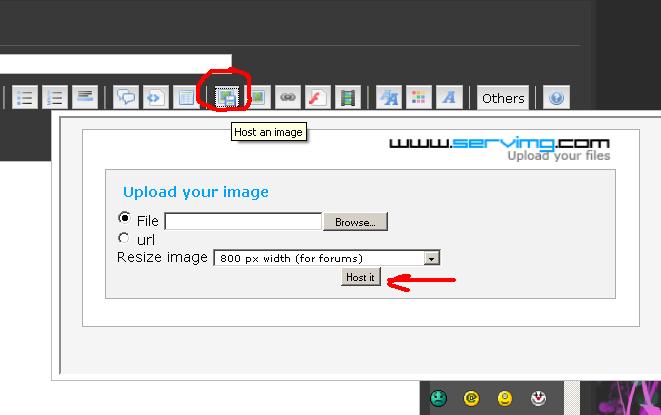Open the help icon in the toolbar
The height and width of the screenshot is (415, 661).
click(556, 97)
